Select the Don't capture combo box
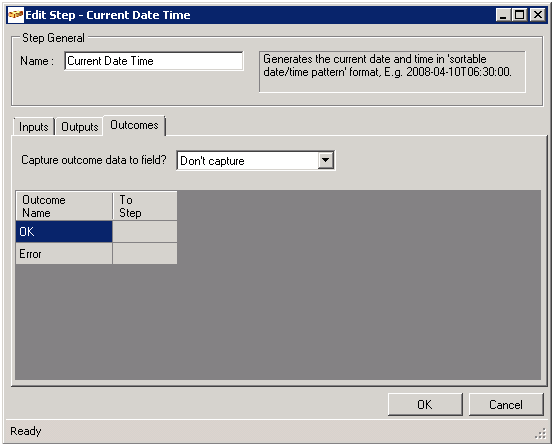Image resolution: width=553 pixels, height=444 pixels. coord(256,160)
